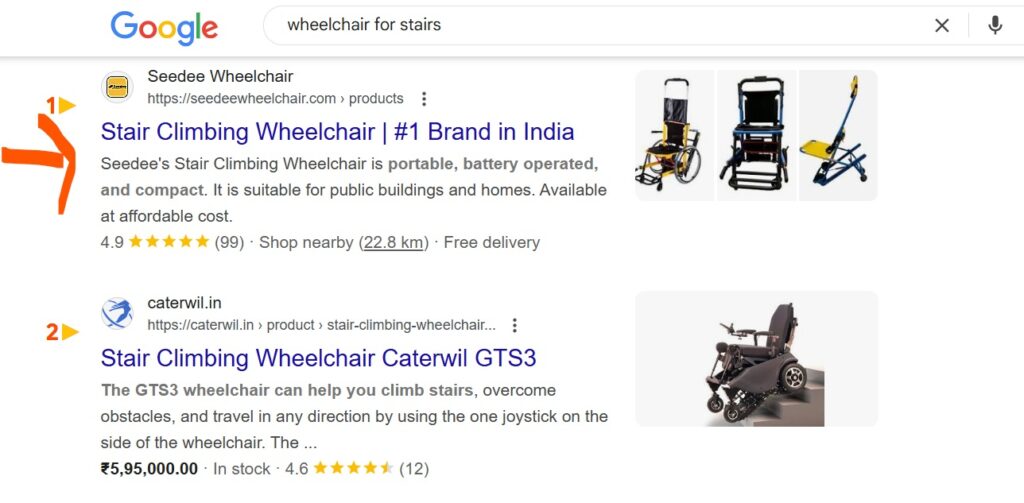
Task: Click the orange number 2 marker arrow
Action: [x=62, y=333]
